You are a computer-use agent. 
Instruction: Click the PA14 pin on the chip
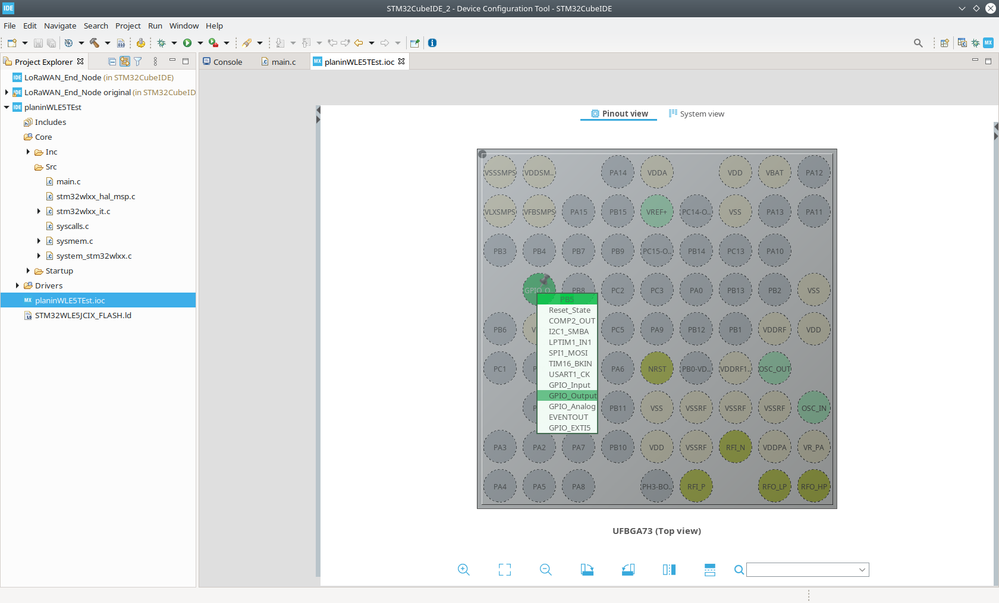point(617,172)
